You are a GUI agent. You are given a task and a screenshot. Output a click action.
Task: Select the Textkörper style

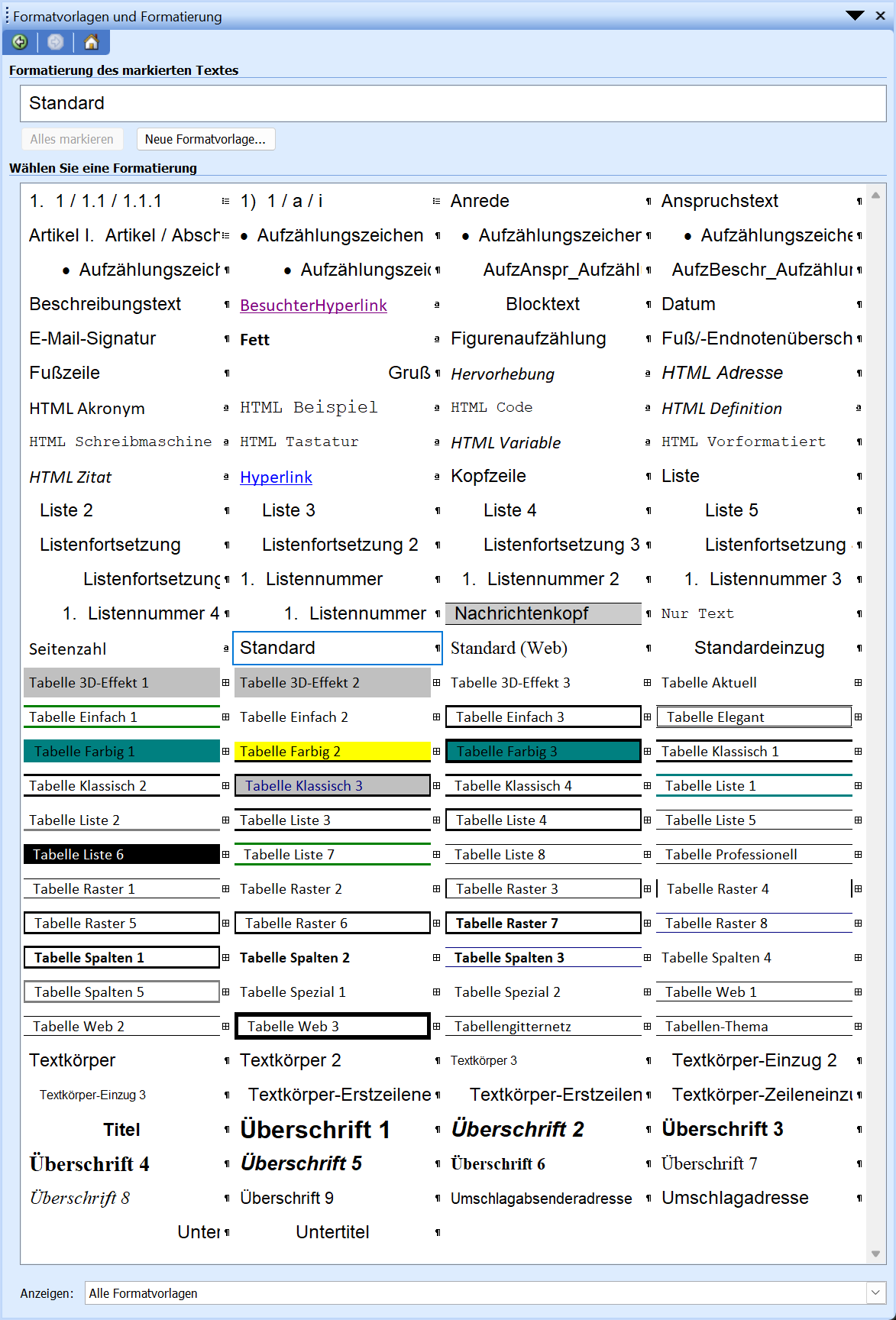(x=72, y=1060)
